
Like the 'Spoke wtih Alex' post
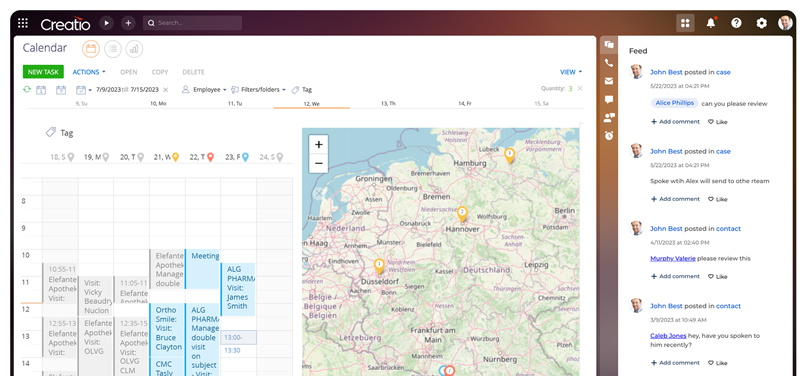click(718, 199)
